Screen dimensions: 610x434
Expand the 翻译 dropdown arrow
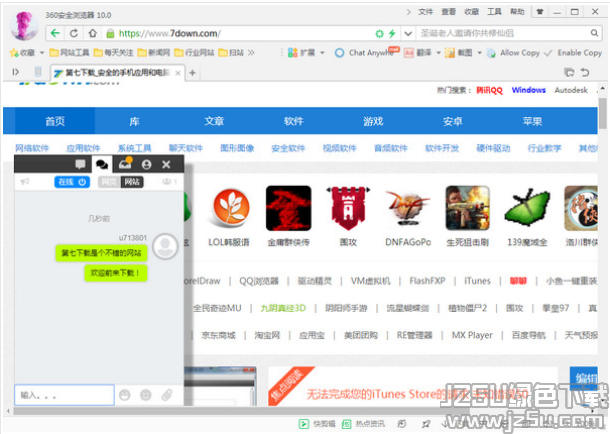[438, 52]
